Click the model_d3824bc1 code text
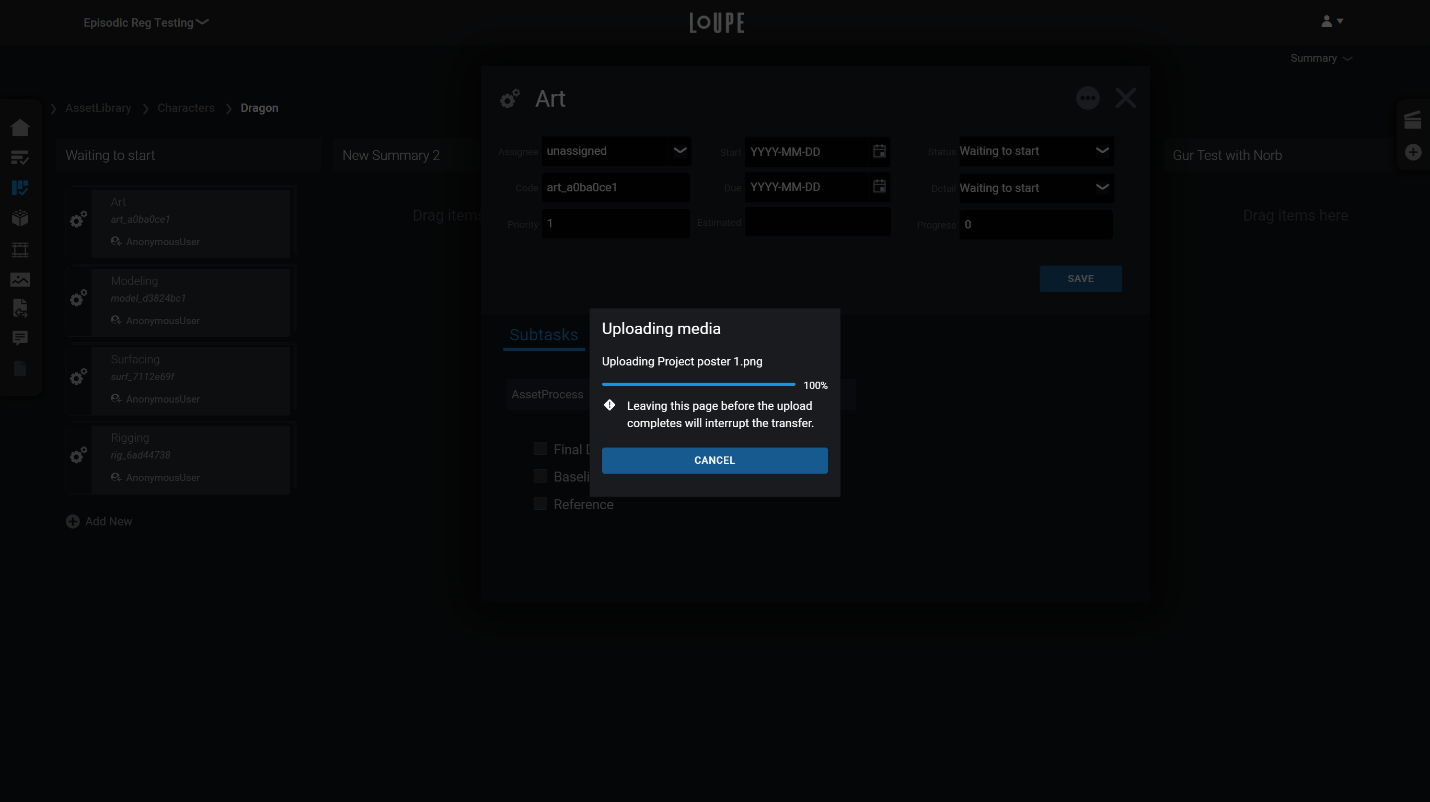This screenshot has height=802, width=1430. pyautogui.click(x=148, y=298)
